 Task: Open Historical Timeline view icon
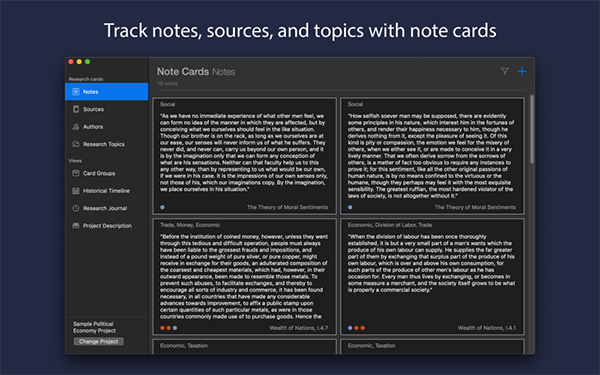(76, 191)
